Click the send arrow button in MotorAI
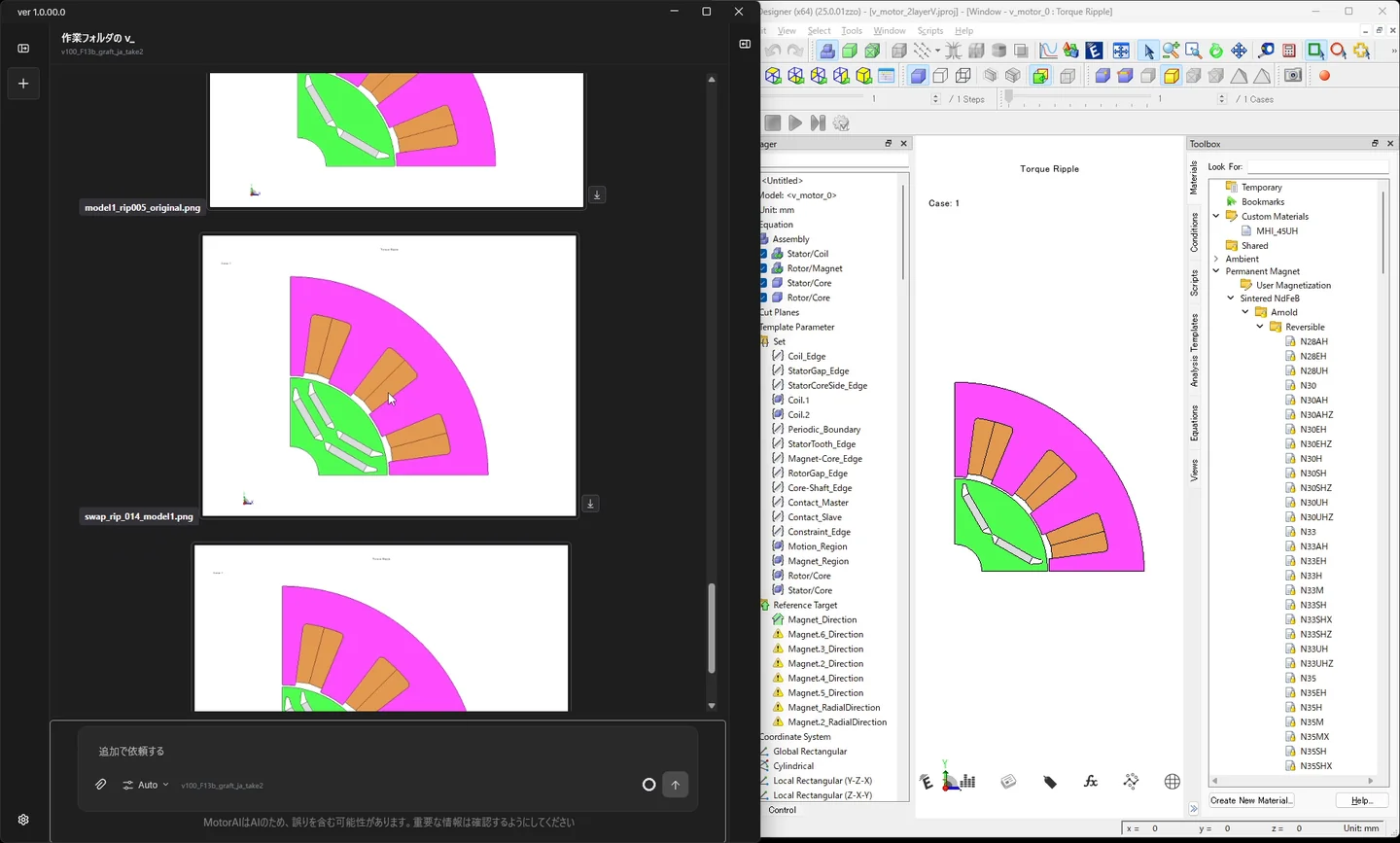This screenshot has height=843, width=1400. [x=676, y=785]
